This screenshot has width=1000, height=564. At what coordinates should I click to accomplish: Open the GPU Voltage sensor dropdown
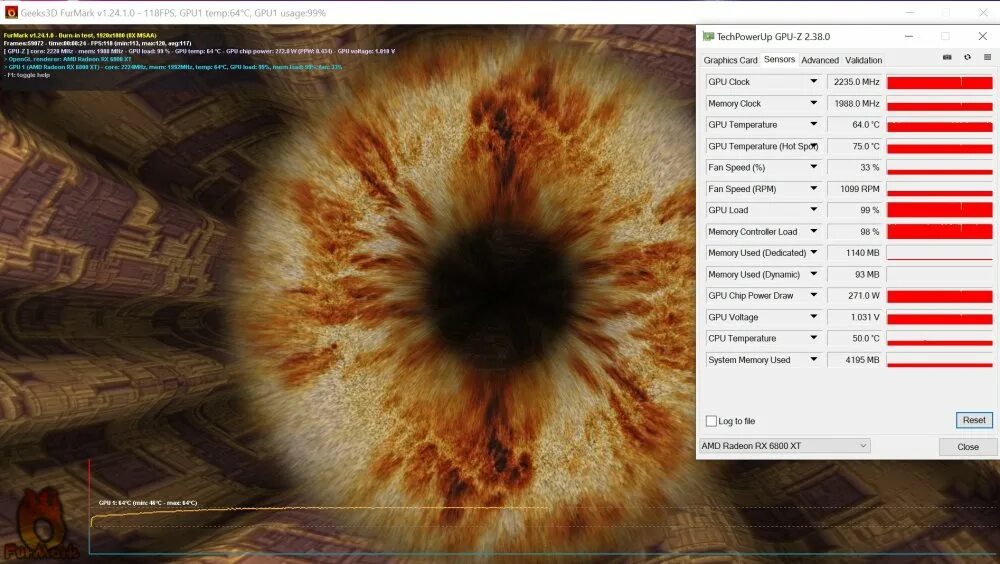pos(814,316)
